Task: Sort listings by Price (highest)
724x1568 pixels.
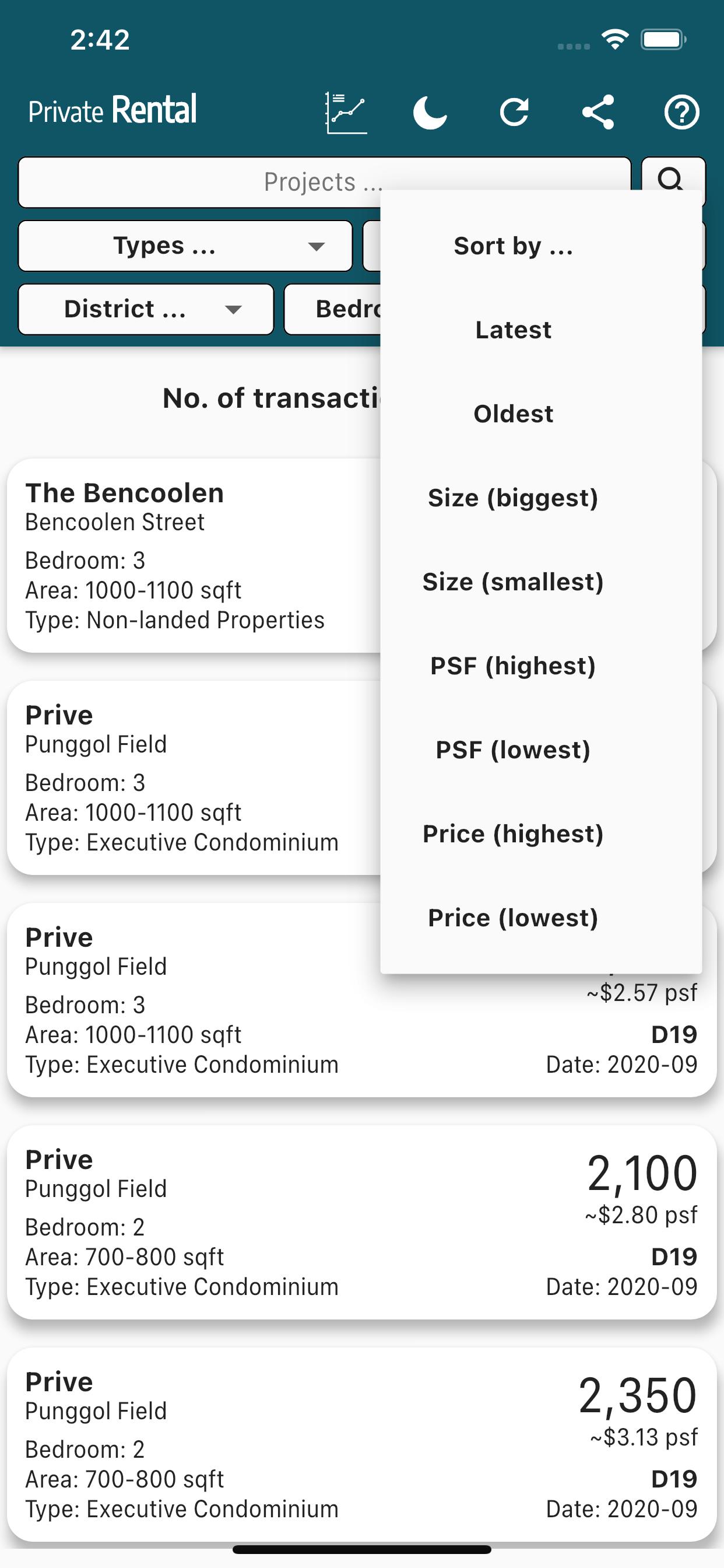Action: tap(513, 834)
